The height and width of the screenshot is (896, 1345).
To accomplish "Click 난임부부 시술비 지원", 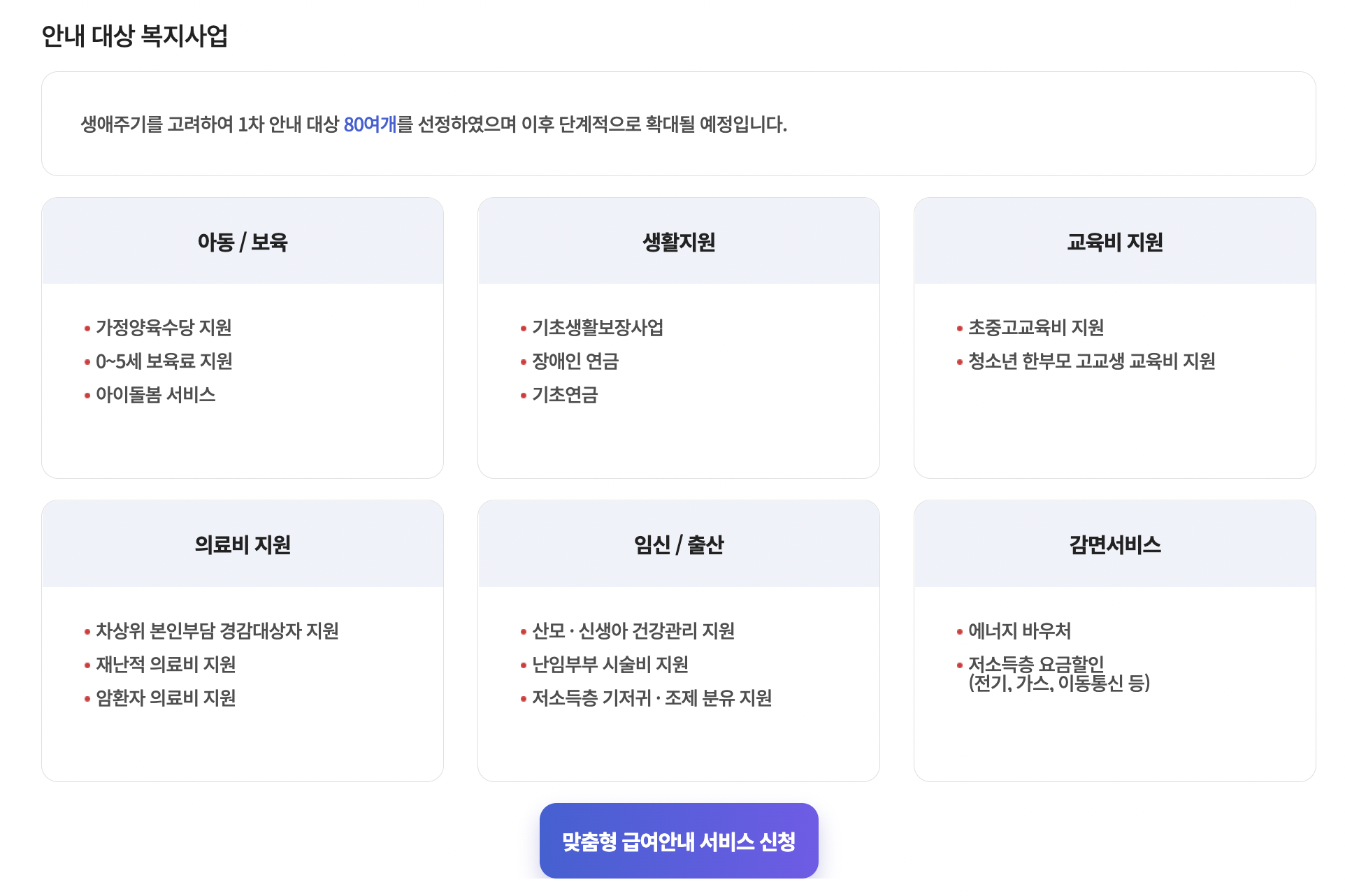I will [x=610, y=664].
